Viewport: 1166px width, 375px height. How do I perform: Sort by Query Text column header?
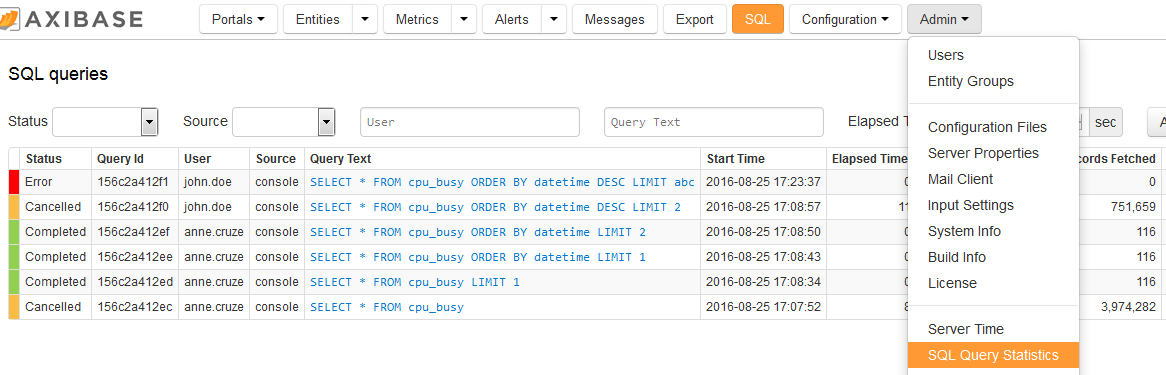pos(341,158)
